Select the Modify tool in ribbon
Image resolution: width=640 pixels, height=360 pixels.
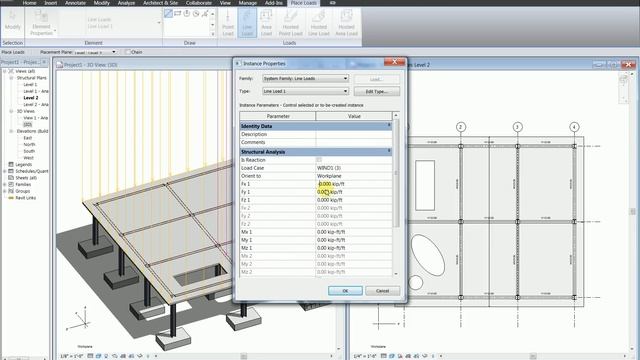coord(13,21)
